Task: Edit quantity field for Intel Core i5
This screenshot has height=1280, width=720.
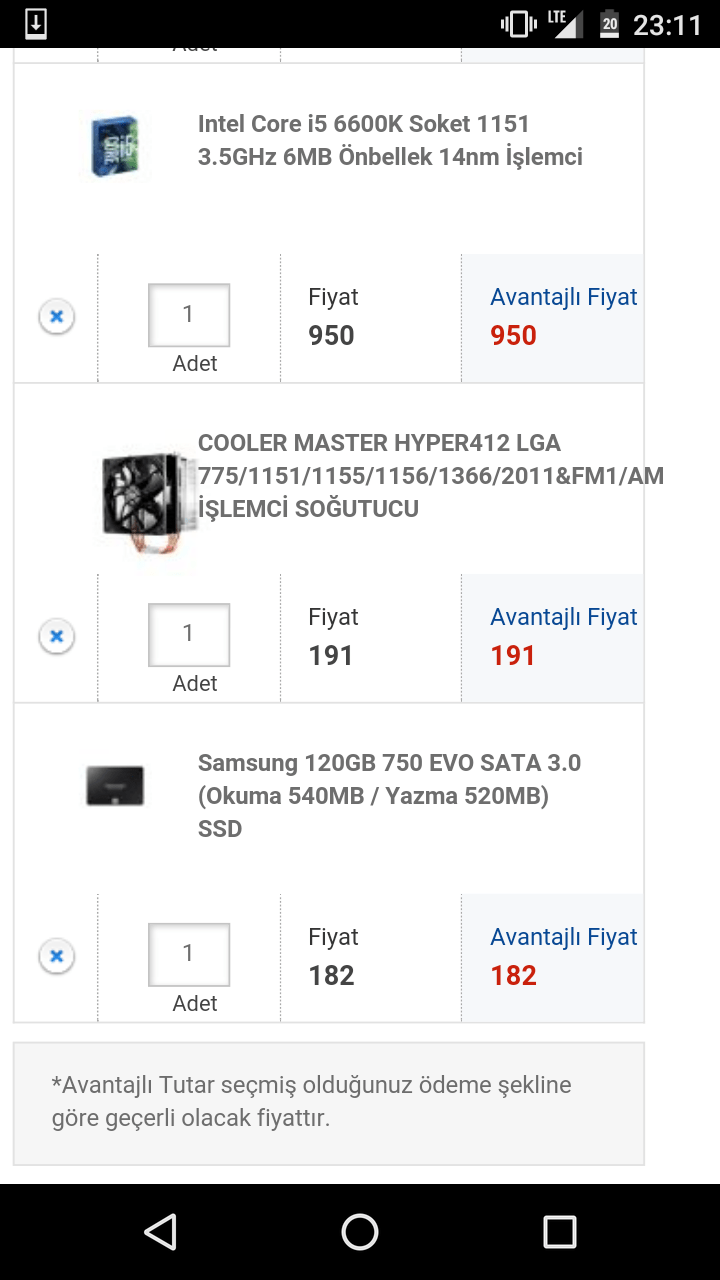Action: (x=189, y=315)
